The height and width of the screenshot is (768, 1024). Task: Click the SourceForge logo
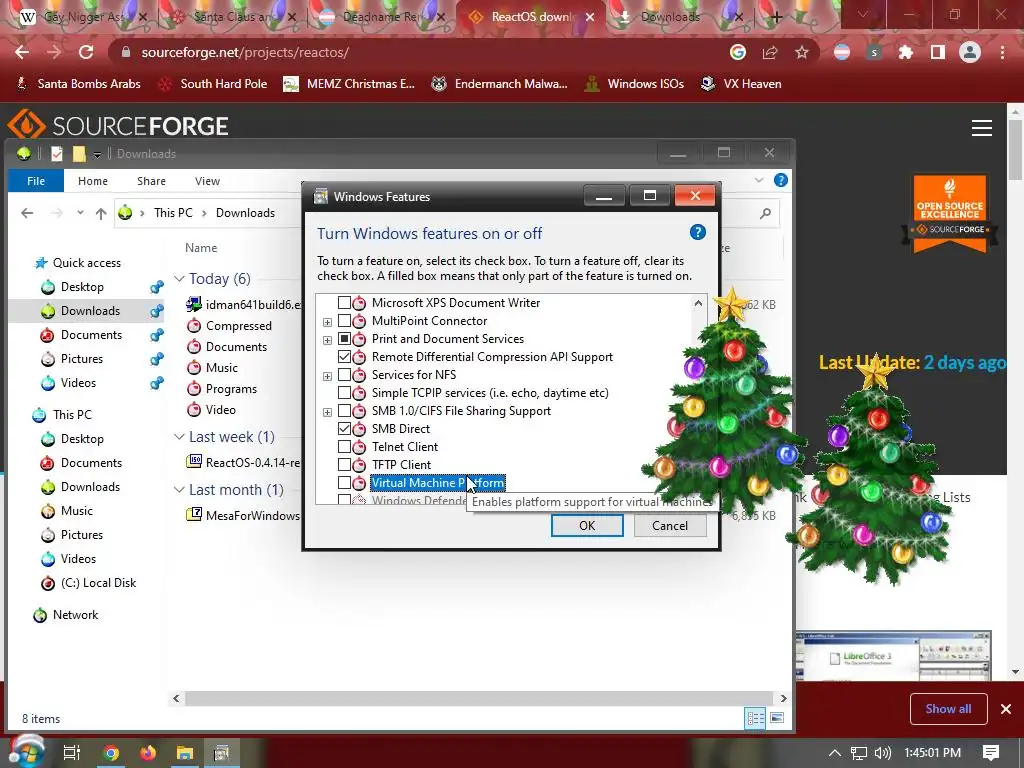[118, 125]
